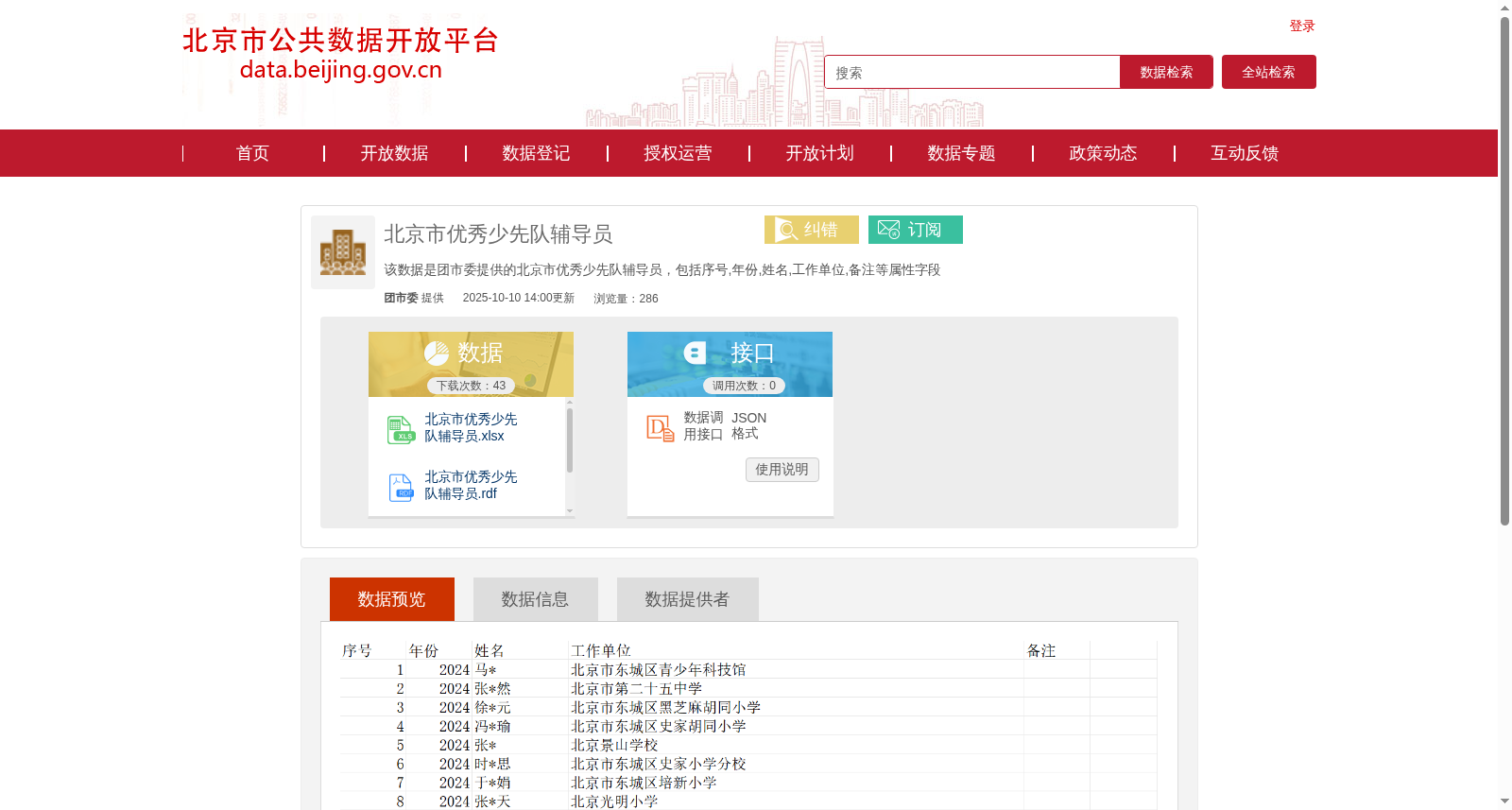
Task: Click the white icon beside 接口
Action: click(x=695, y=353)
